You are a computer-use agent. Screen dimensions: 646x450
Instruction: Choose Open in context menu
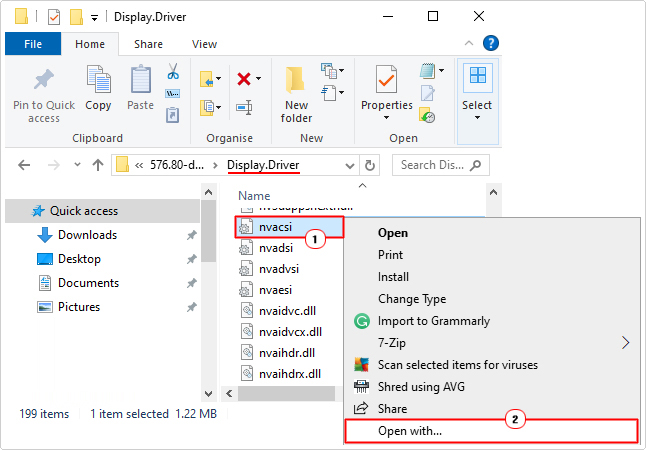pos(492,233)
